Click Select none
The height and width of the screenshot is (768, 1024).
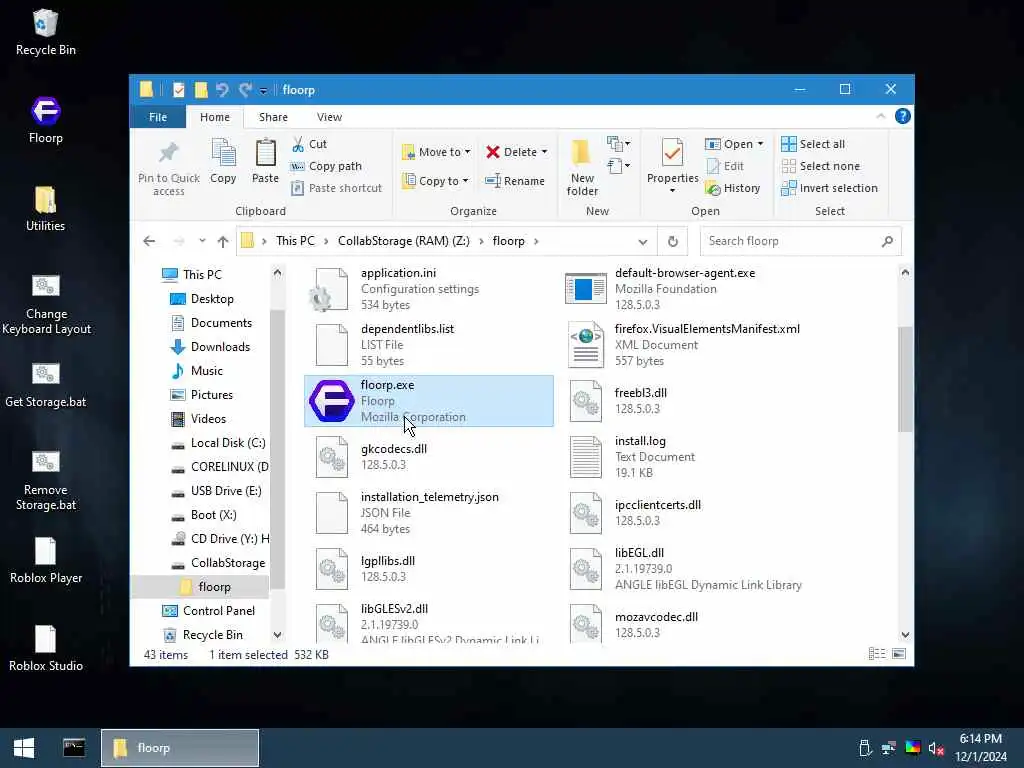click(x=821, y=167)
